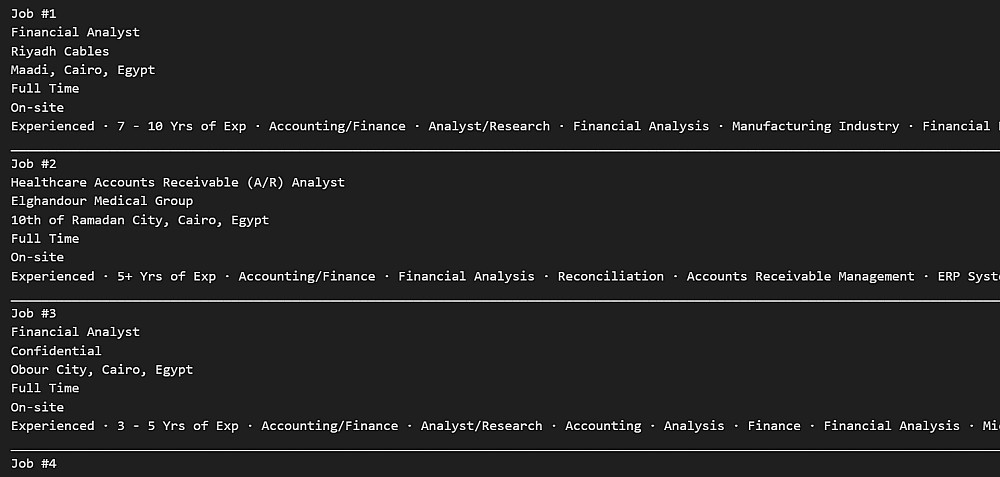Click the "Obour City, Cairo, Egypt" location
Screen dimensions: 1000x477
102,370
